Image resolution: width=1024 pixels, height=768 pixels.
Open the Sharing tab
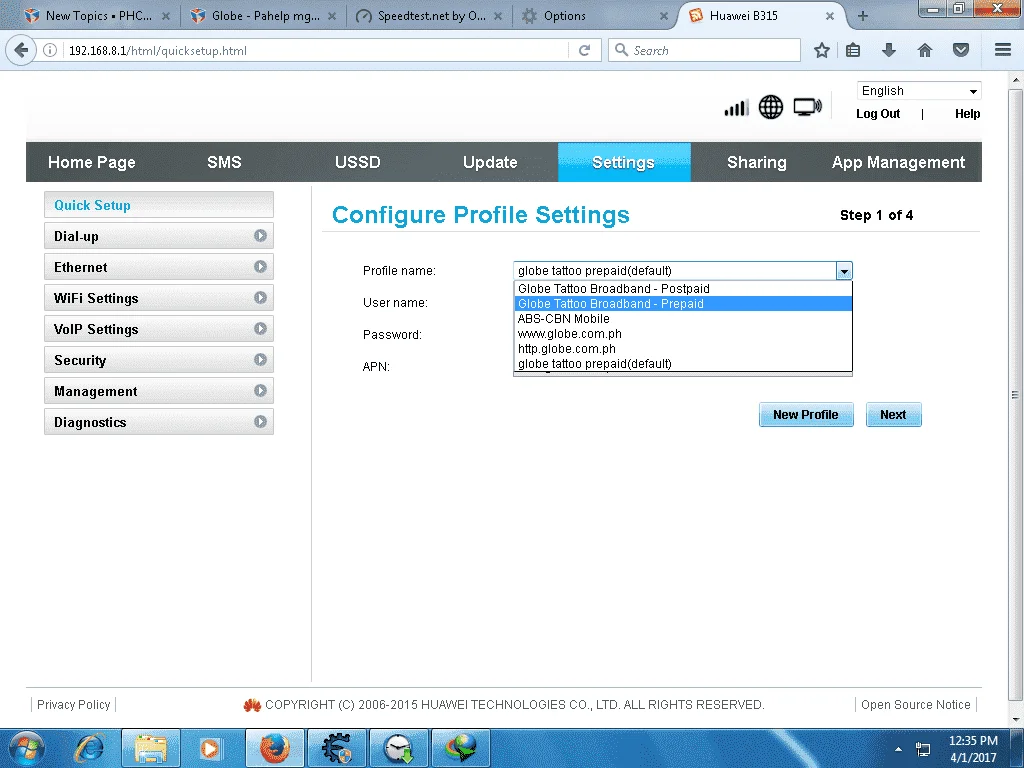click(x=757, y=162)
